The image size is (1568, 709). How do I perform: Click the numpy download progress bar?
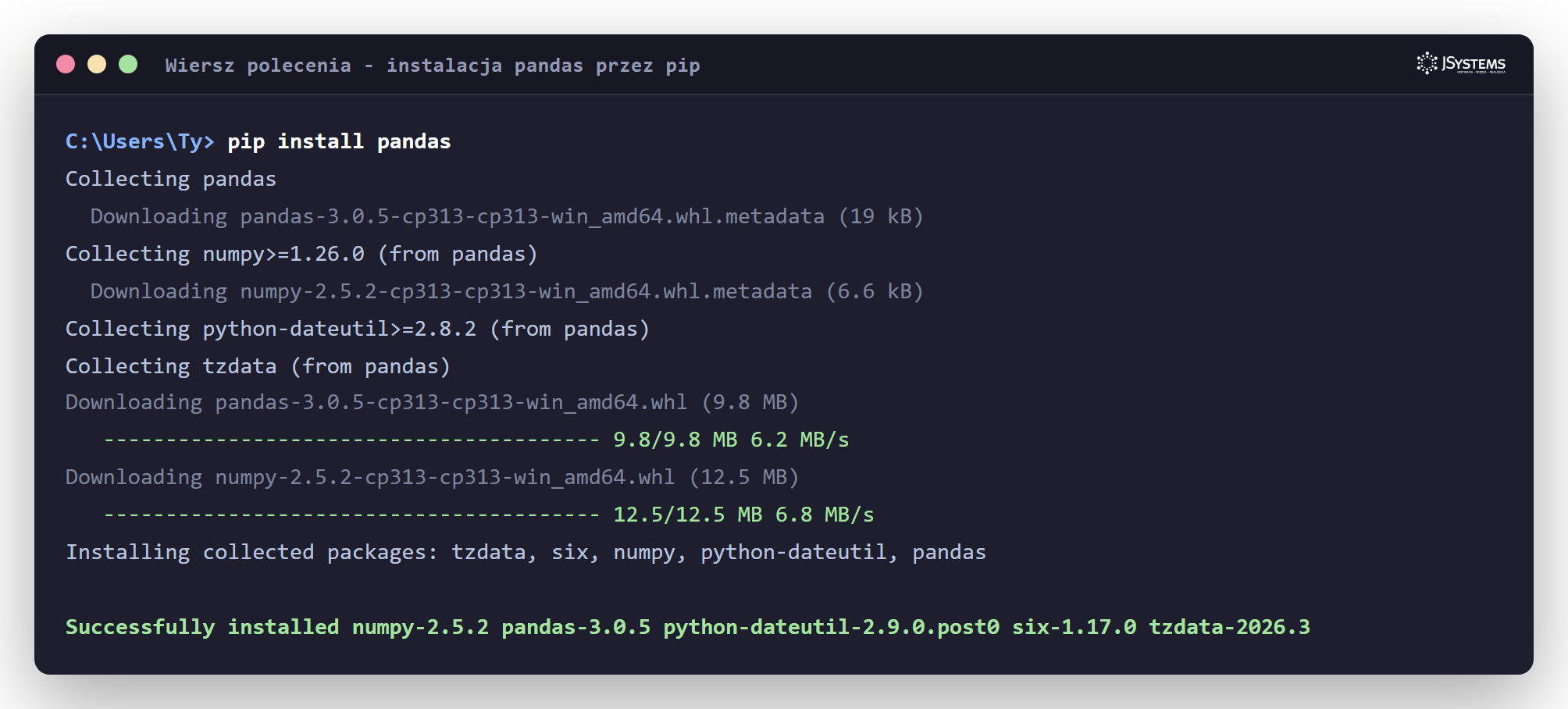point(351,515)
